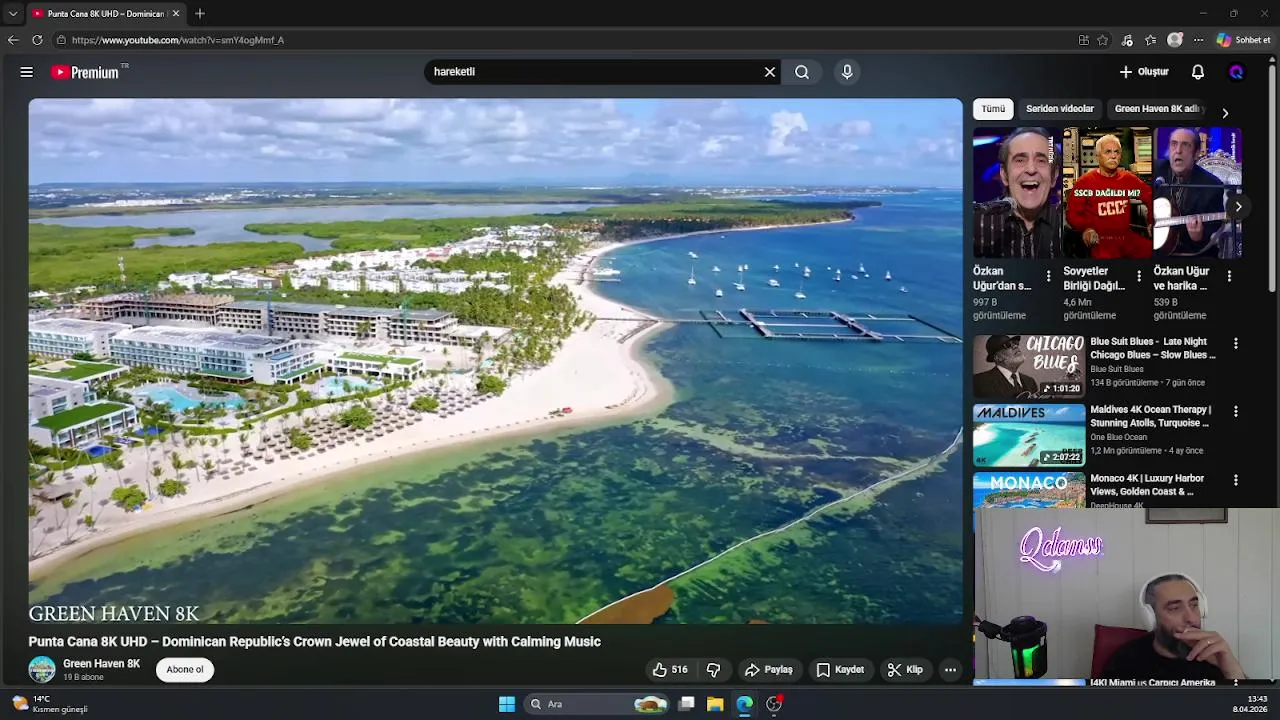Focus the browser address bar URL

pos(178,40)
